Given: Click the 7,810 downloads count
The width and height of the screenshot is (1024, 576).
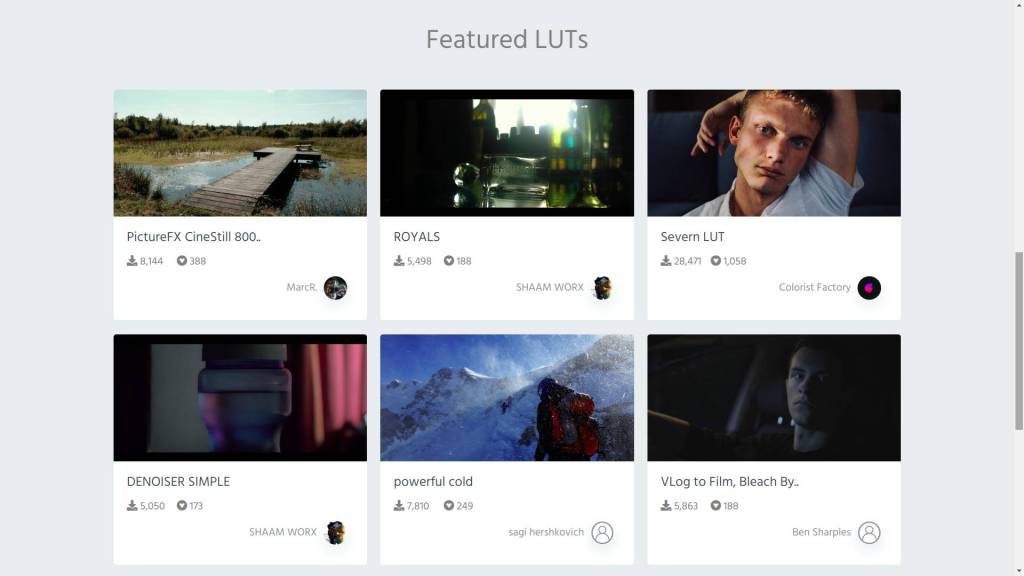Looking at the screenshot, I should pos(418,506).
